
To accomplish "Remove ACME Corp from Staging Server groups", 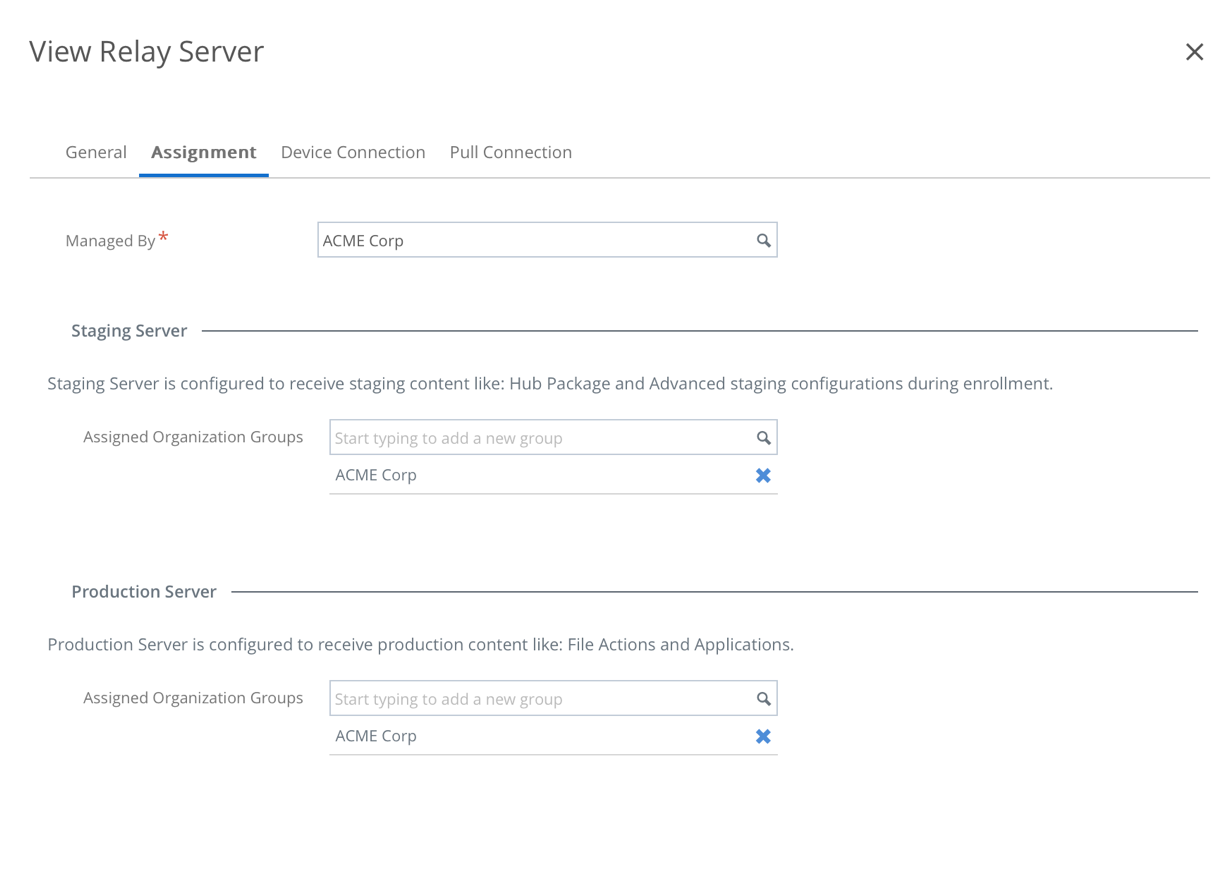I will (x=763, y=476).
